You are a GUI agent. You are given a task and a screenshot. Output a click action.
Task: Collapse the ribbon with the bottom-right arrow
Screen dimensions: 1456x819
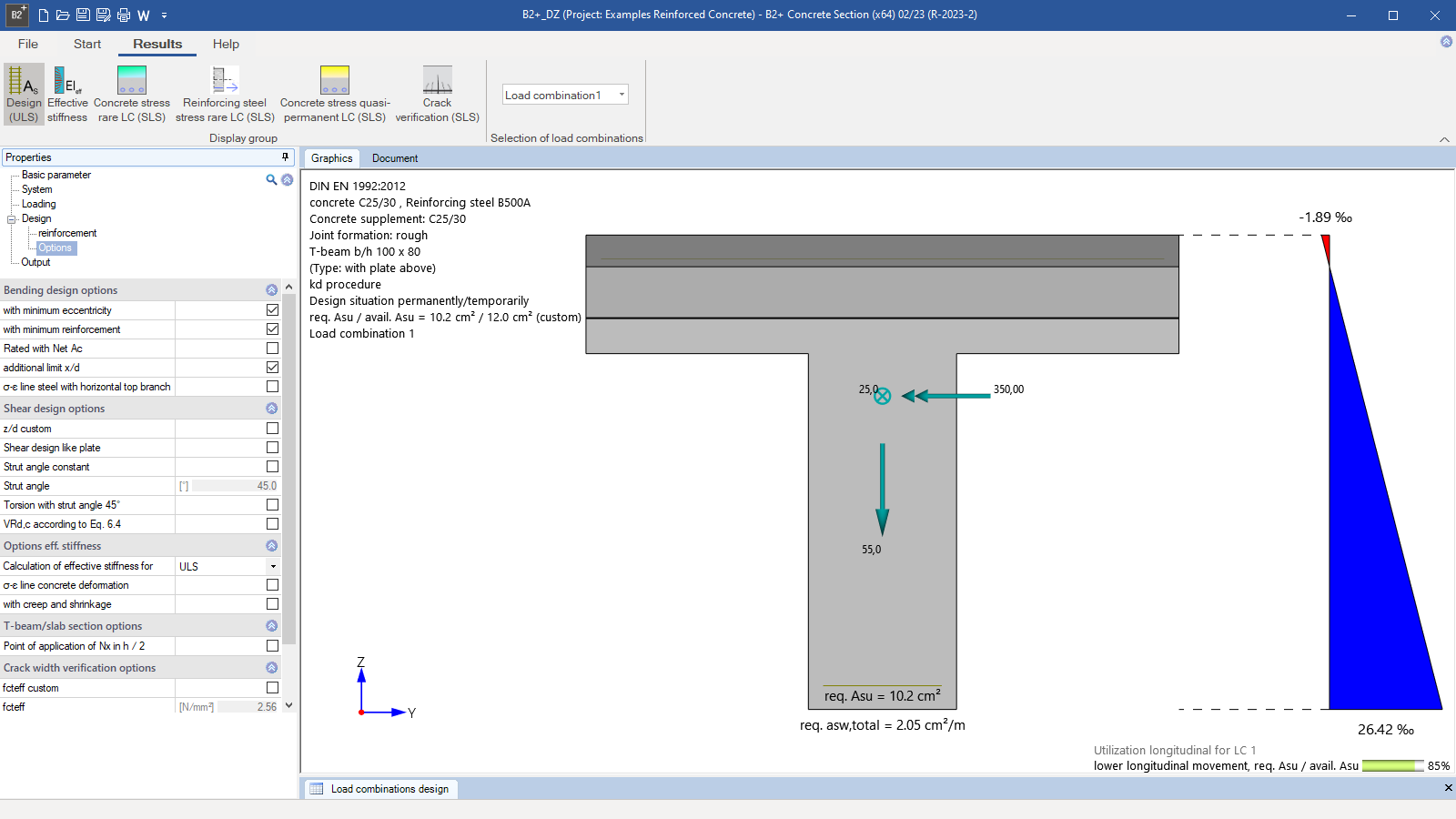(x=1444, y=139)
